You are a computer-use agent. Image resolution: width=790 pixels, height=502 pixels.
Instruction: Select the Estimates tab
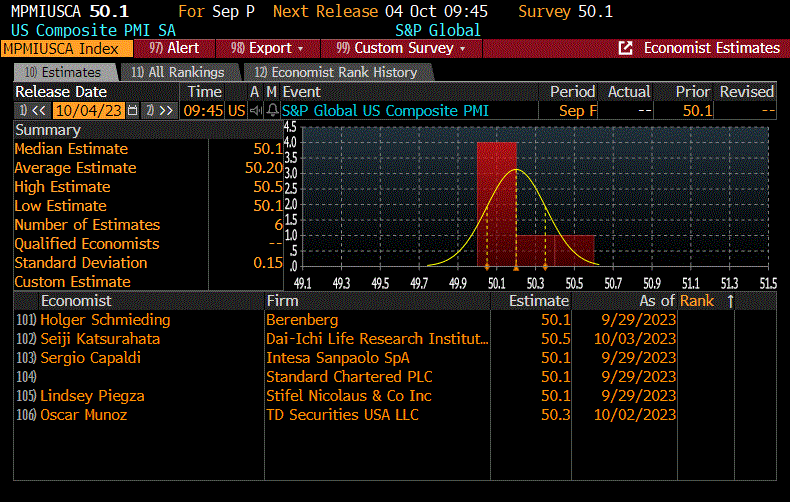coord(63,73)
